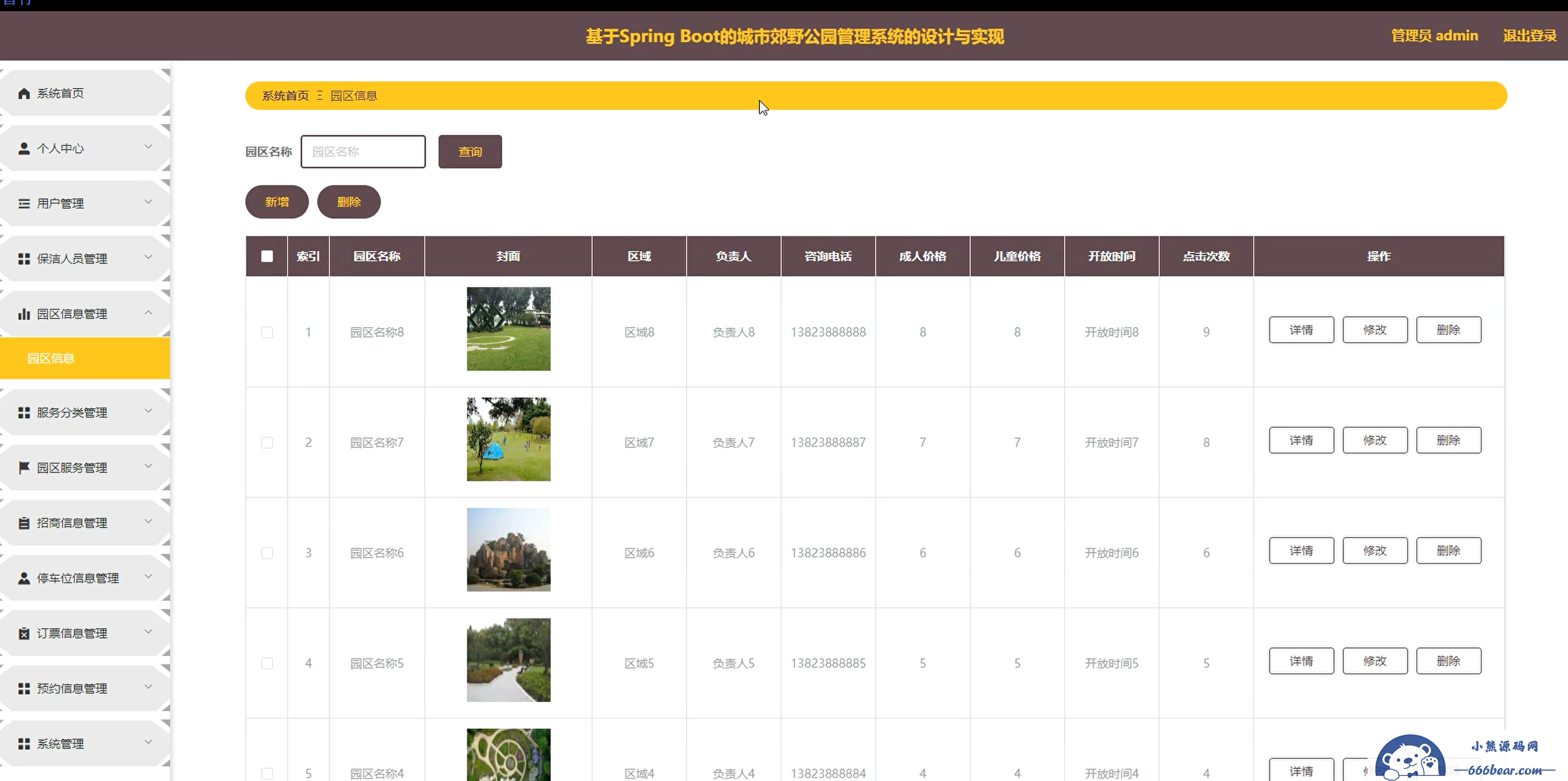Check the row checkbox for 园区名称5

point(267,663)
